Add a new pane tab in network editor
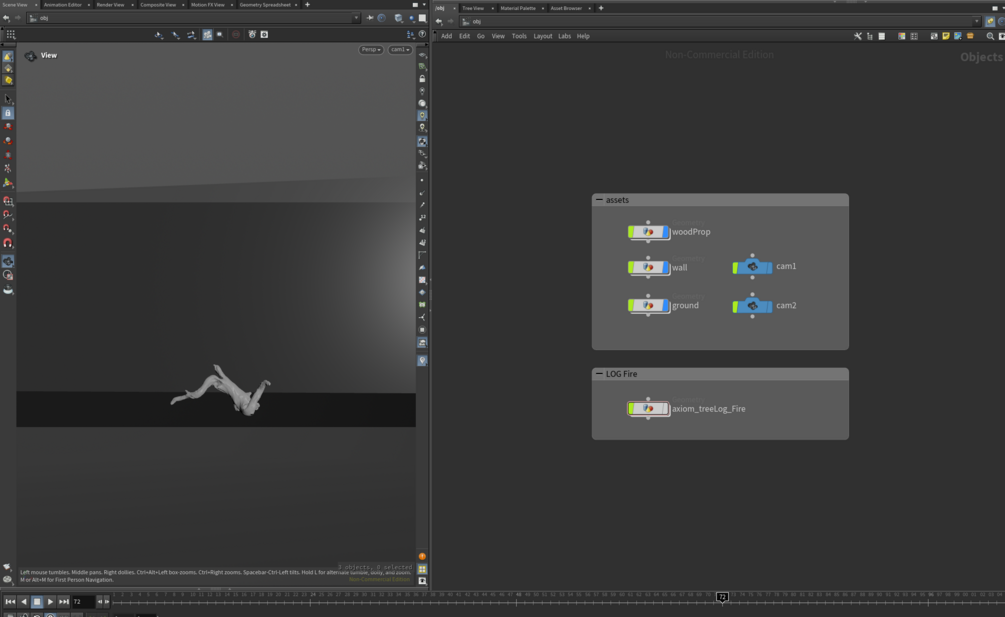 (601, 8)
